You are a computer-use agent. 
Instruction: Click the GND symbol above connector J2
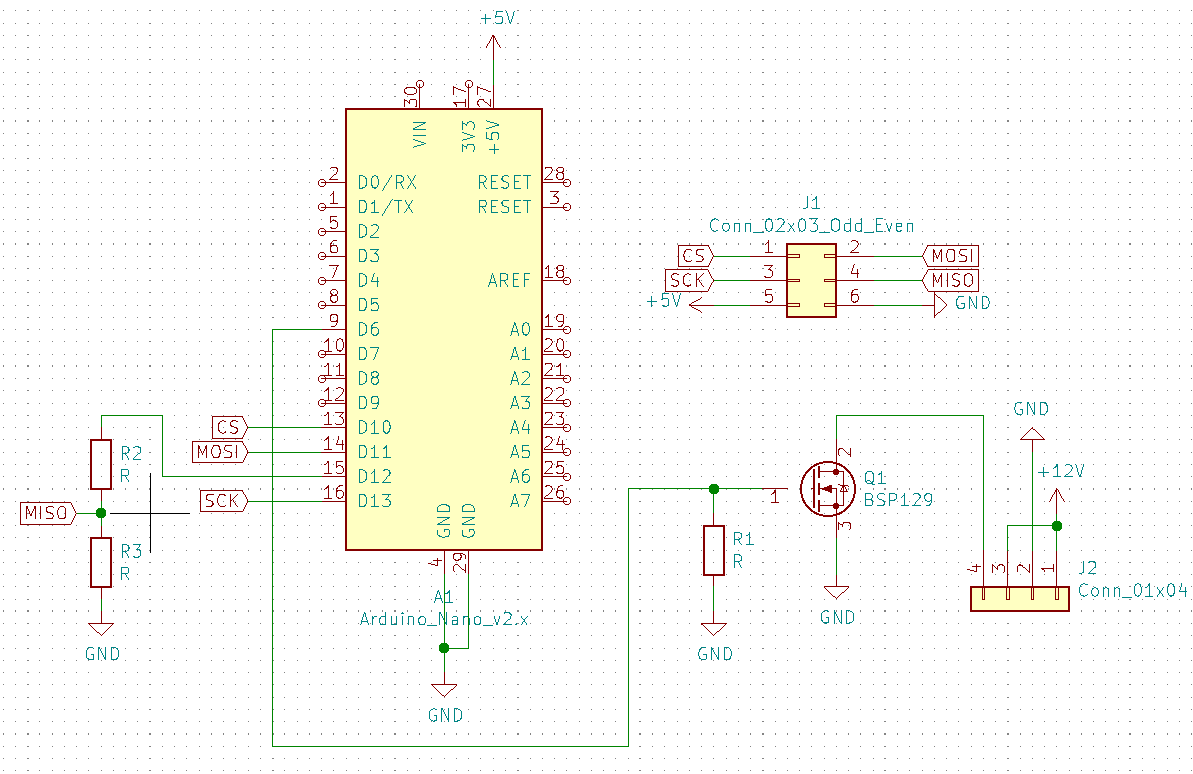click(x=1032, y=435)
